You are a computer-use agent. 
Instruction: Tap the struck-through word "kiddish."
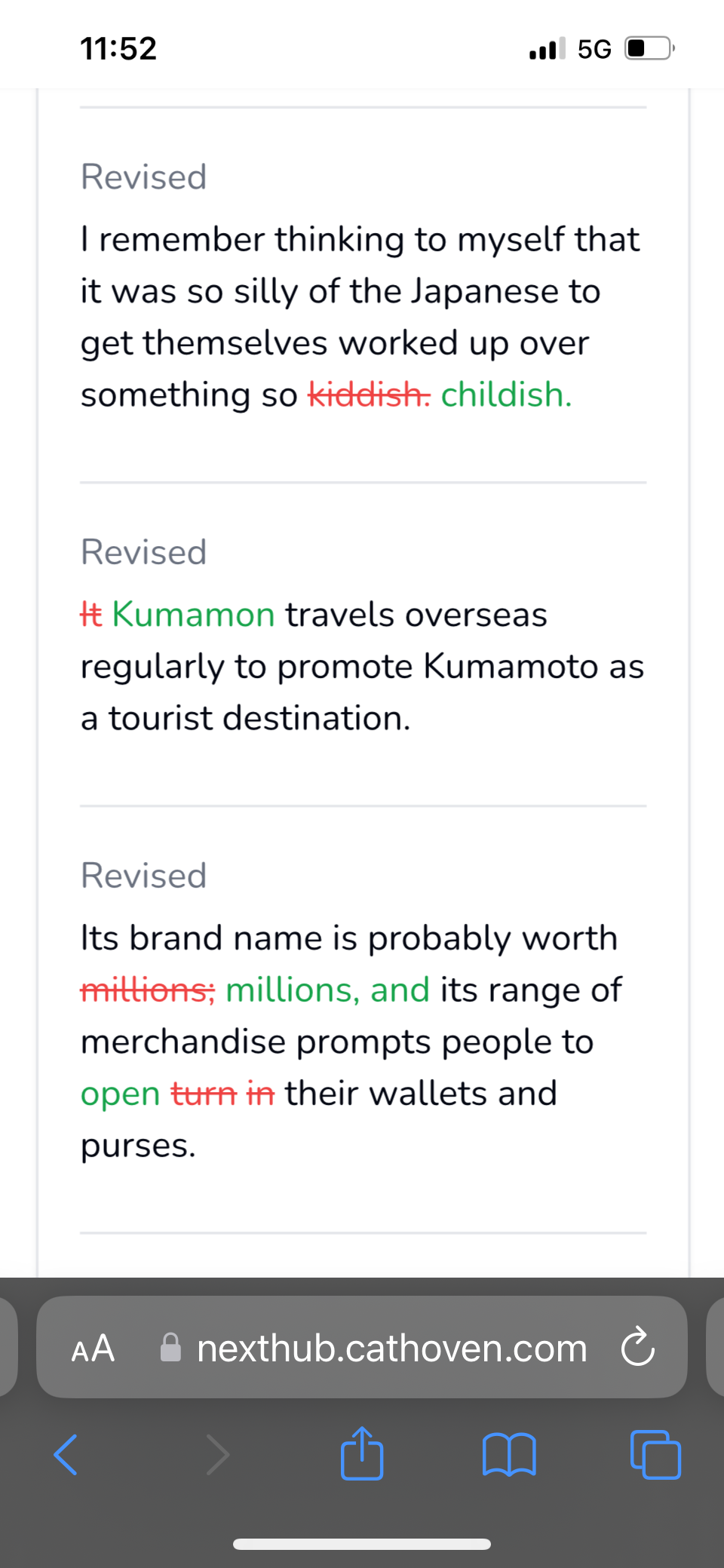pyautogui.click(x=370, y=394)
